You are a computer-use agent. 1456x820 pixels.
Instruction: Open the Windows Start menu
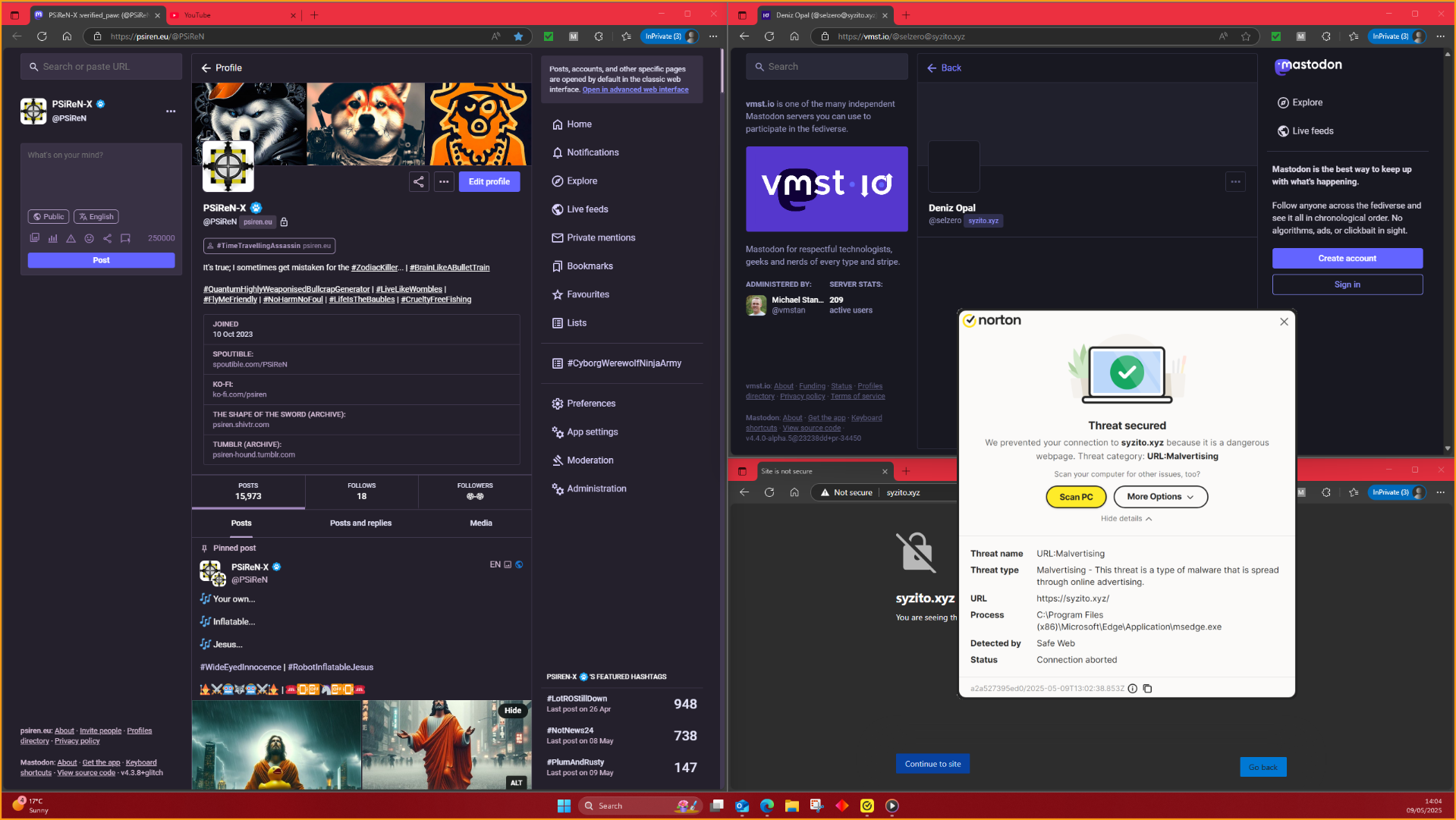coord(564,806)
